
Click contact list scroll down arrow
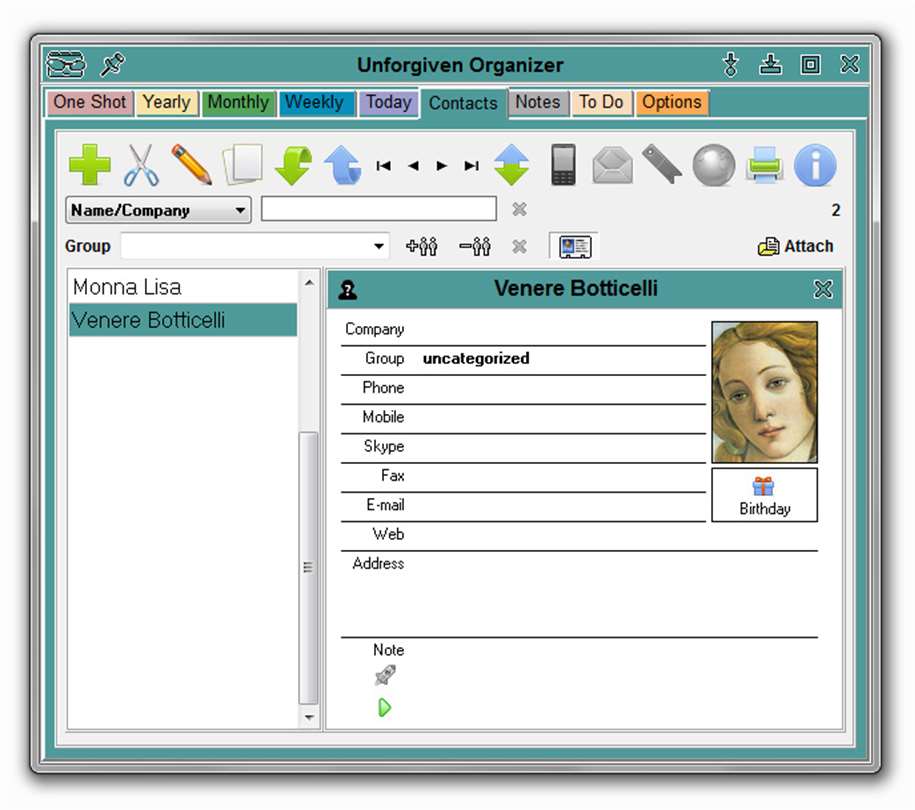309,717
